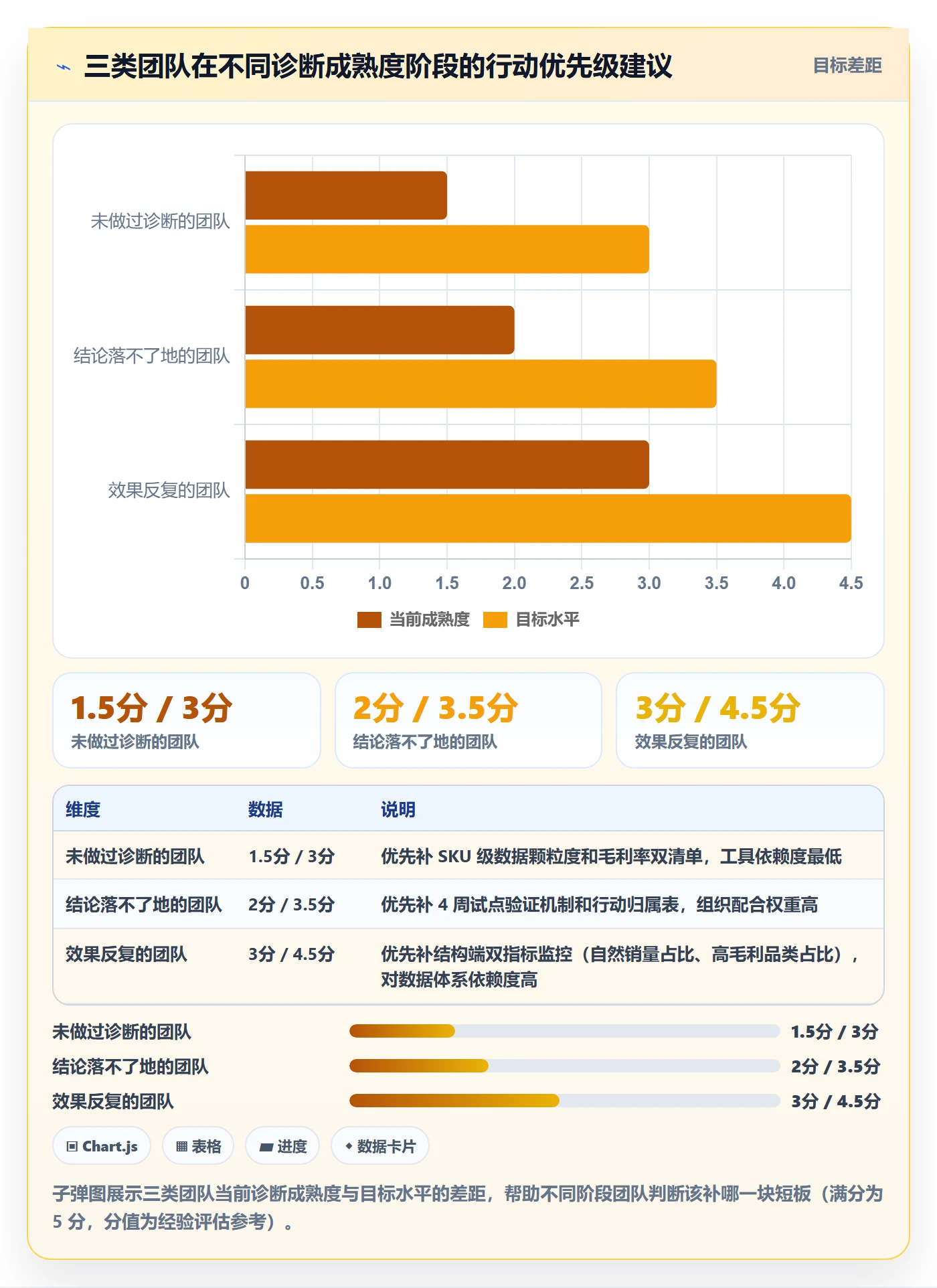Click the lightning bolt icon beside the title

point(64,67)
